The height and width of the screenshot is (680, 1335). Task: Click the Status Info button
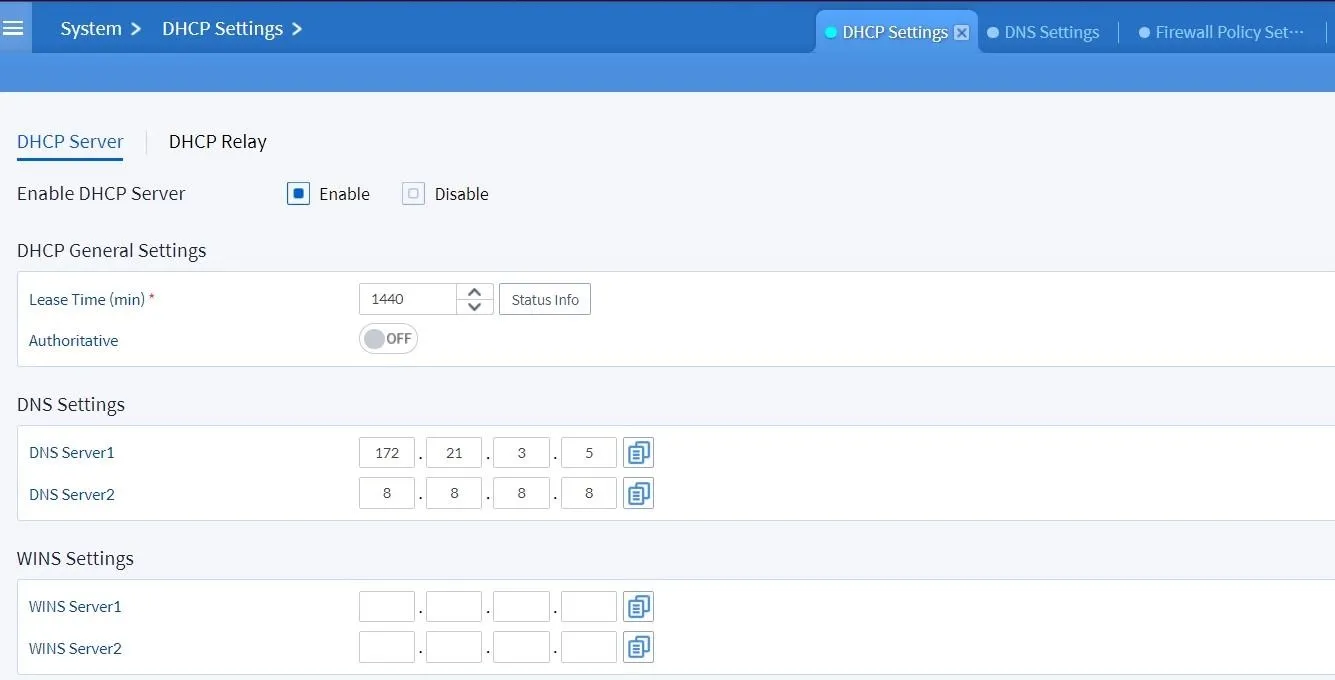pos(544,298)
